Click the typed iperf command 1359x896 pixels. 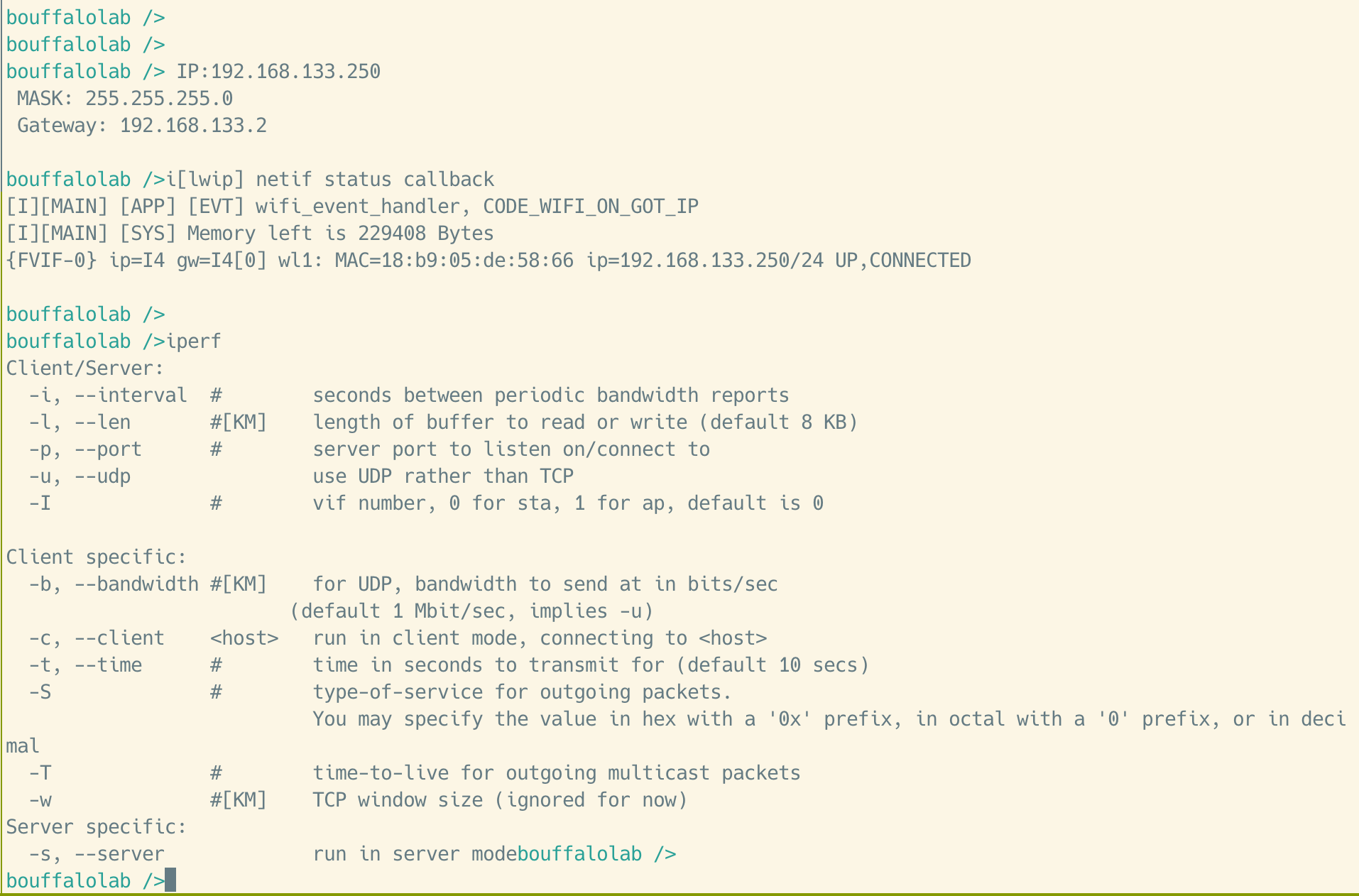pyautogui.click(x=193, y=341)
